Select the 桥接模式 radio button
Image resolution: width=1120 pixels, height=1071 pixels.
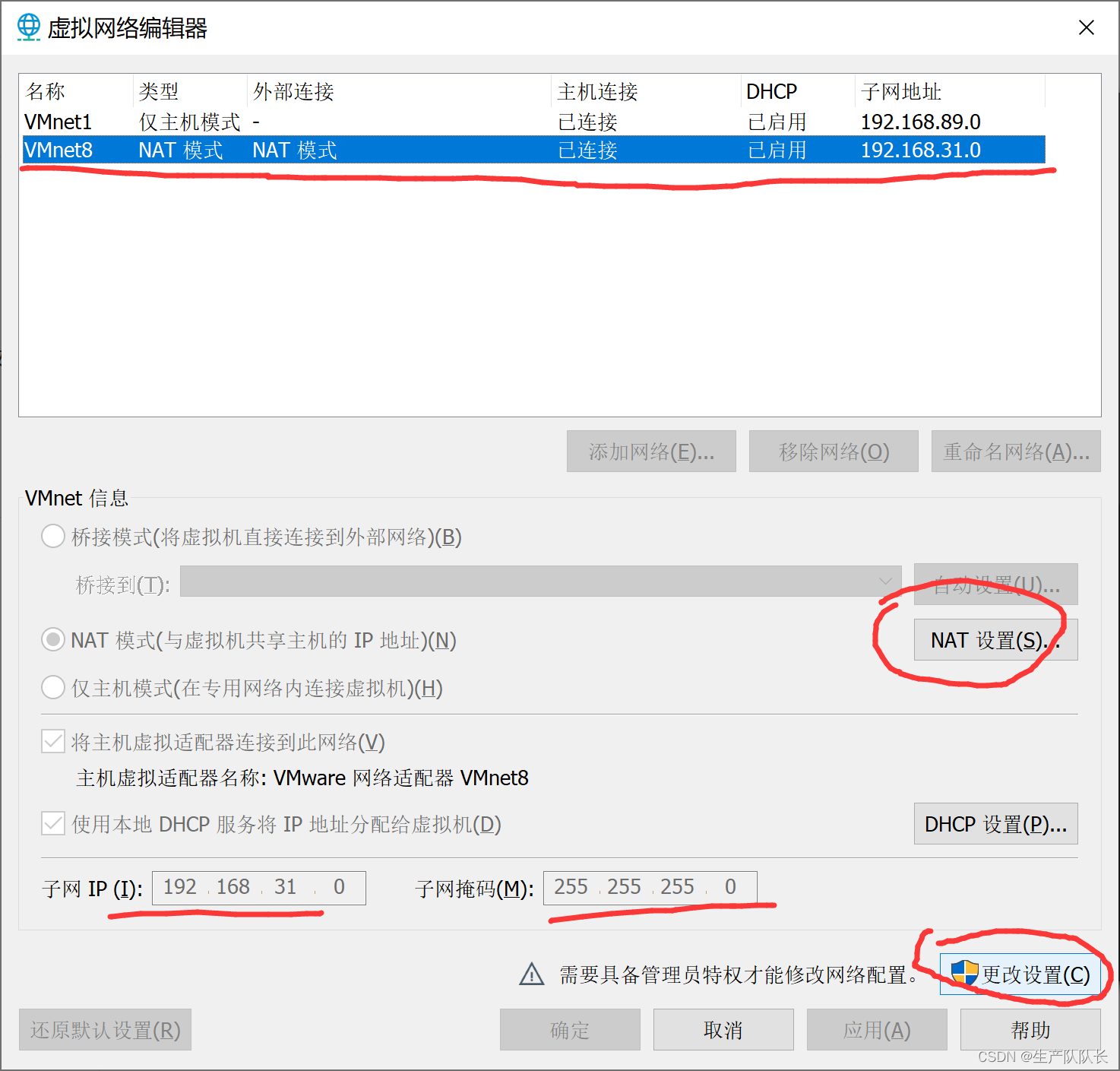pyautogui.click(x=53, y=537)
